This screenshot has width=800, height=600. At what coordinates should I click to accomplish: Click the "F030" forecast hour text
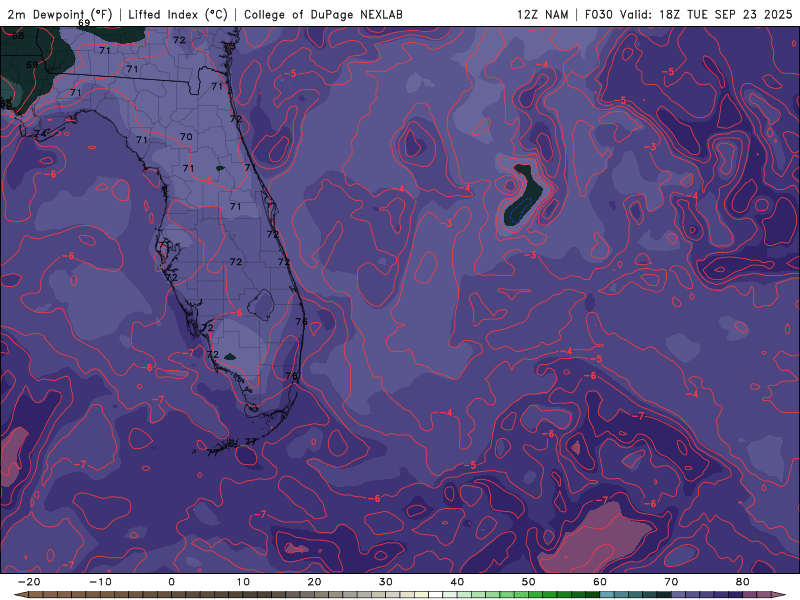[598, 14]
